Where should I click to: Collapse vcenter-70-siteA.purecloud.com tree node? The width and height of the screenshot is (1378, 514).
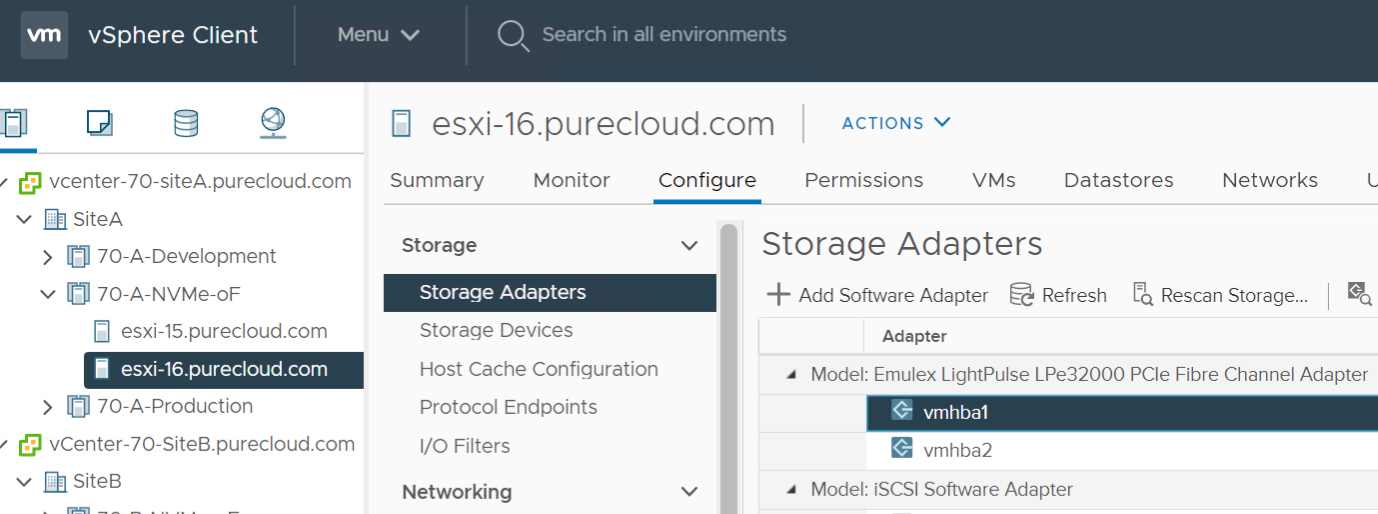tap(4, 181)
